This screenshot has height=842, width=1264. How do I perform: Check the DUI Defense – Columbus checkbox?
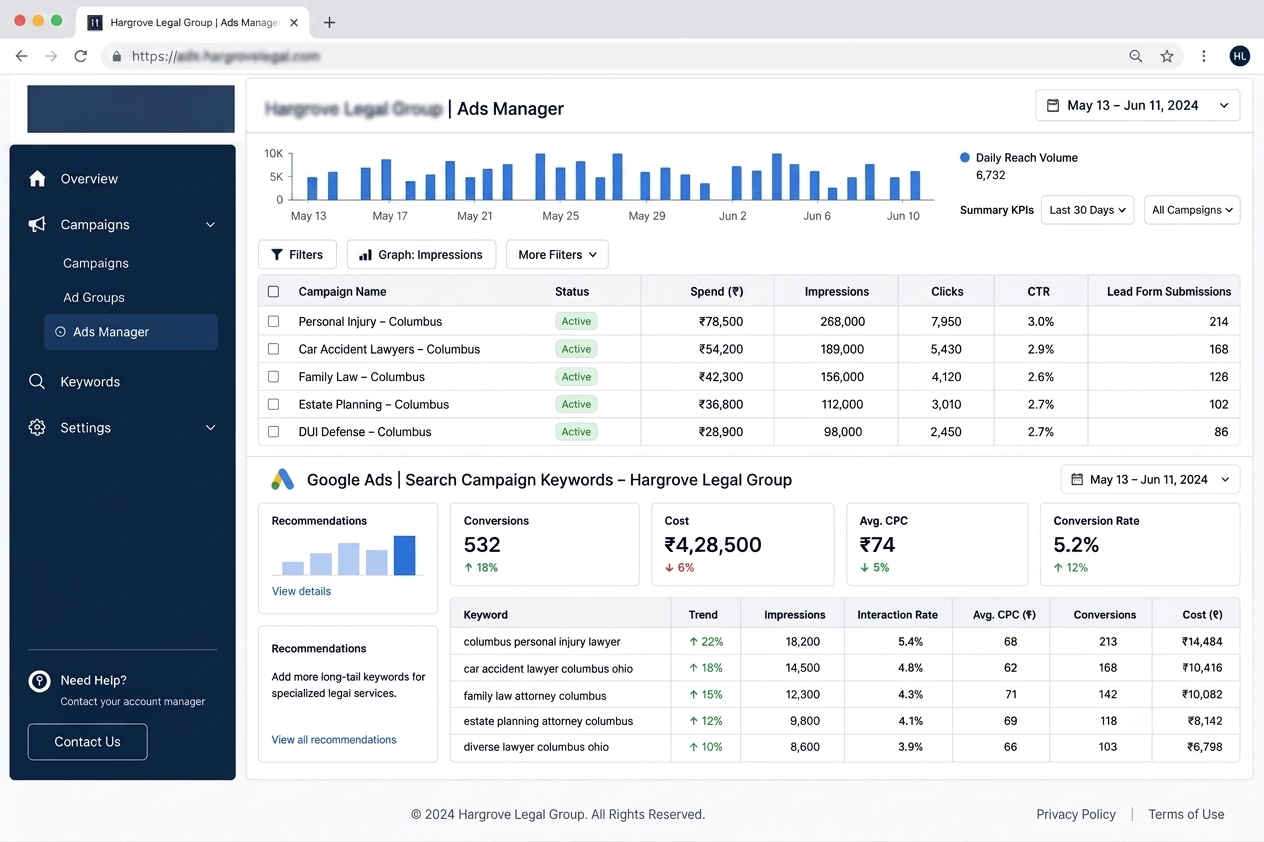[x=273, y=432]
